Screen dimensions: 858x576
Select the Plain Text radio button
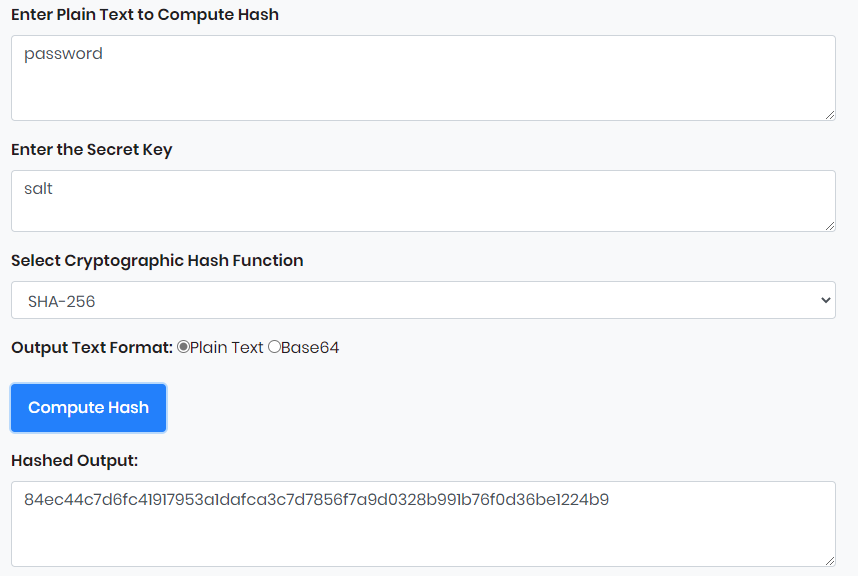(183, 347)
